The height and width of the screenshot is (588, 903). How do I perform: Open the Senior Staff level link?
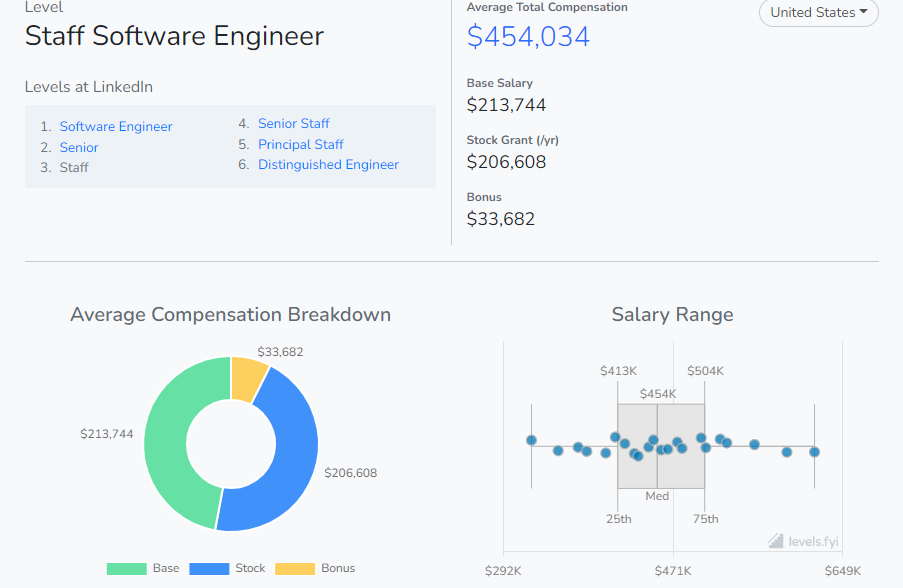tap(294, 123)
